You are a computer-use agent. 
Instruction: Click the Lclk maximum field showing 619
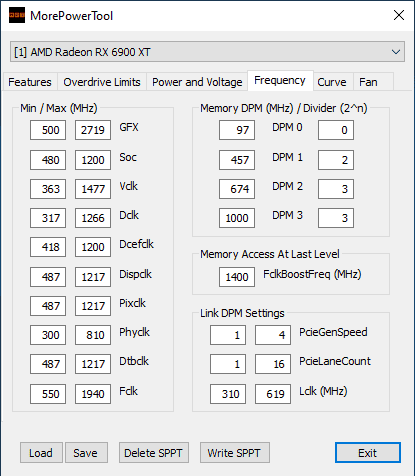pyautogui.click(x=273, y=394)
